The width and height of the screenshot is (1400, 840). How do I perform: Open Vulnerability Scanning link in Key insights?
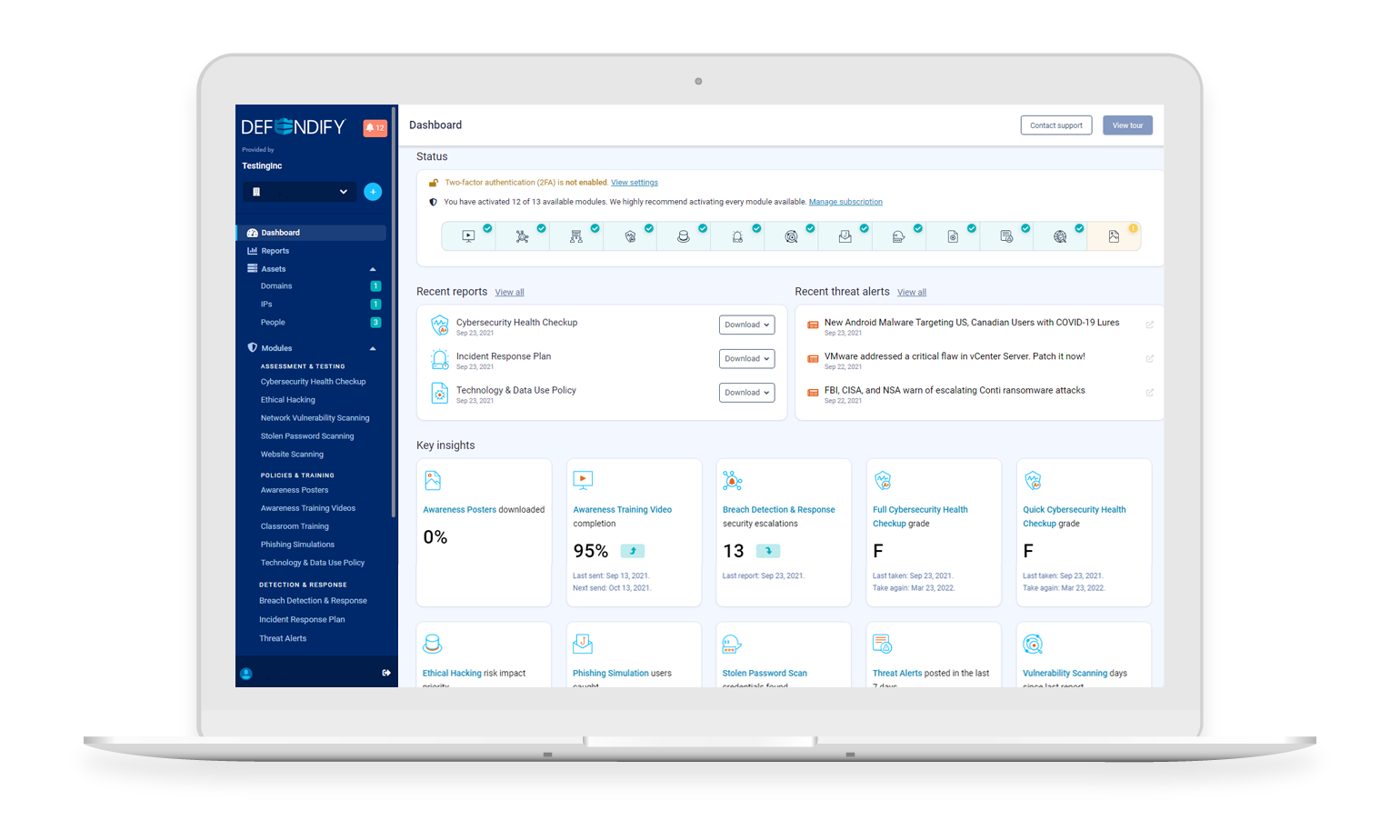[1065, 674]
